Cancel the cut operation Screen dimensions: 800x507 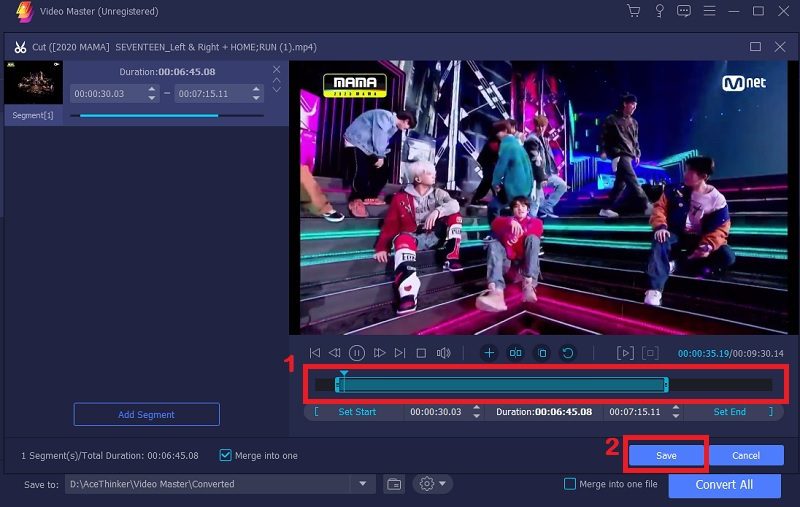point(746,455)
